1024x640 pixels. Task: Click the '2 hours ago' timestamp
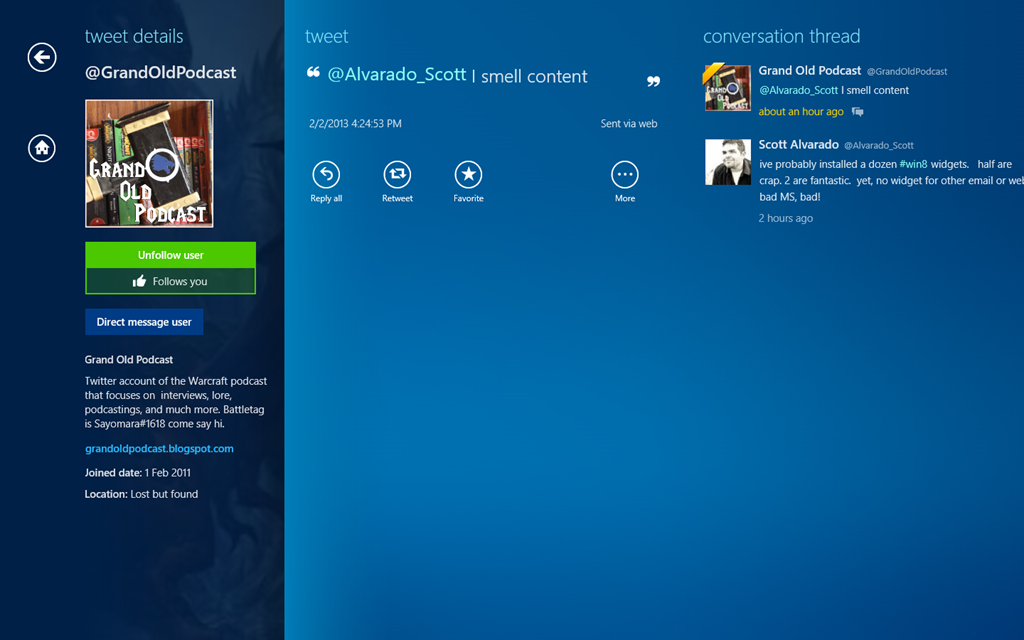(x=786, y=218)
